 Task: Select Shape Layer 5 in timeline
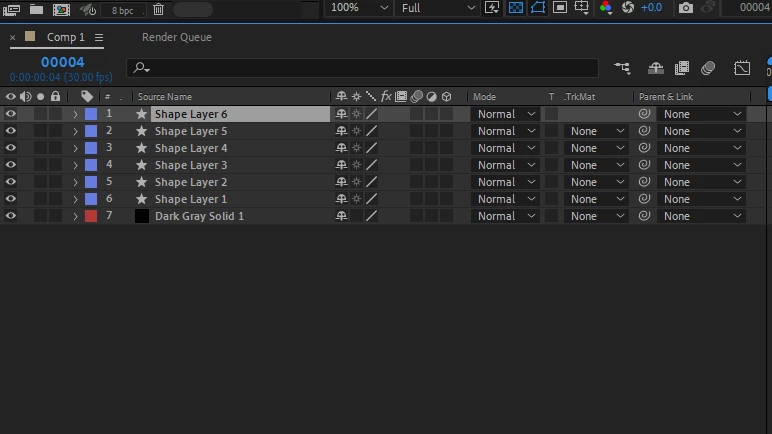click(191, 131)
